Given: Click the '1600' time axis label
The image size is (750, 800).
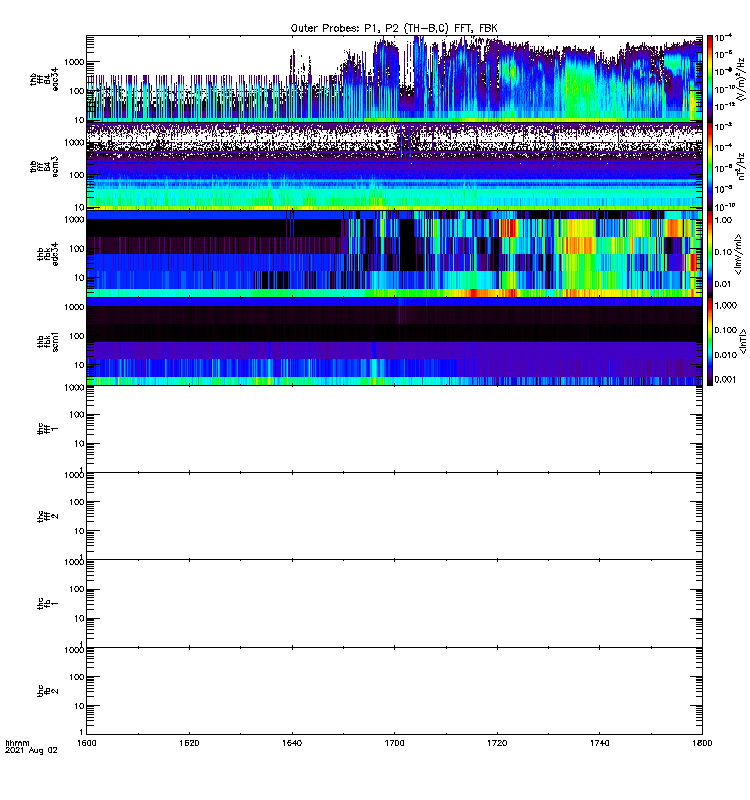Looking at the screenshot, I should (x=87, y=743).
